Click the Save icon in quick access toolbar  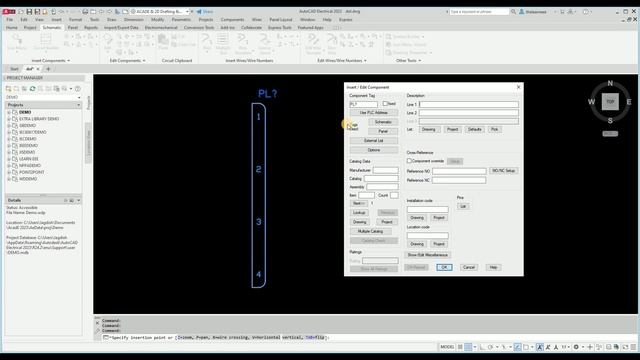(x=29, y=11)
